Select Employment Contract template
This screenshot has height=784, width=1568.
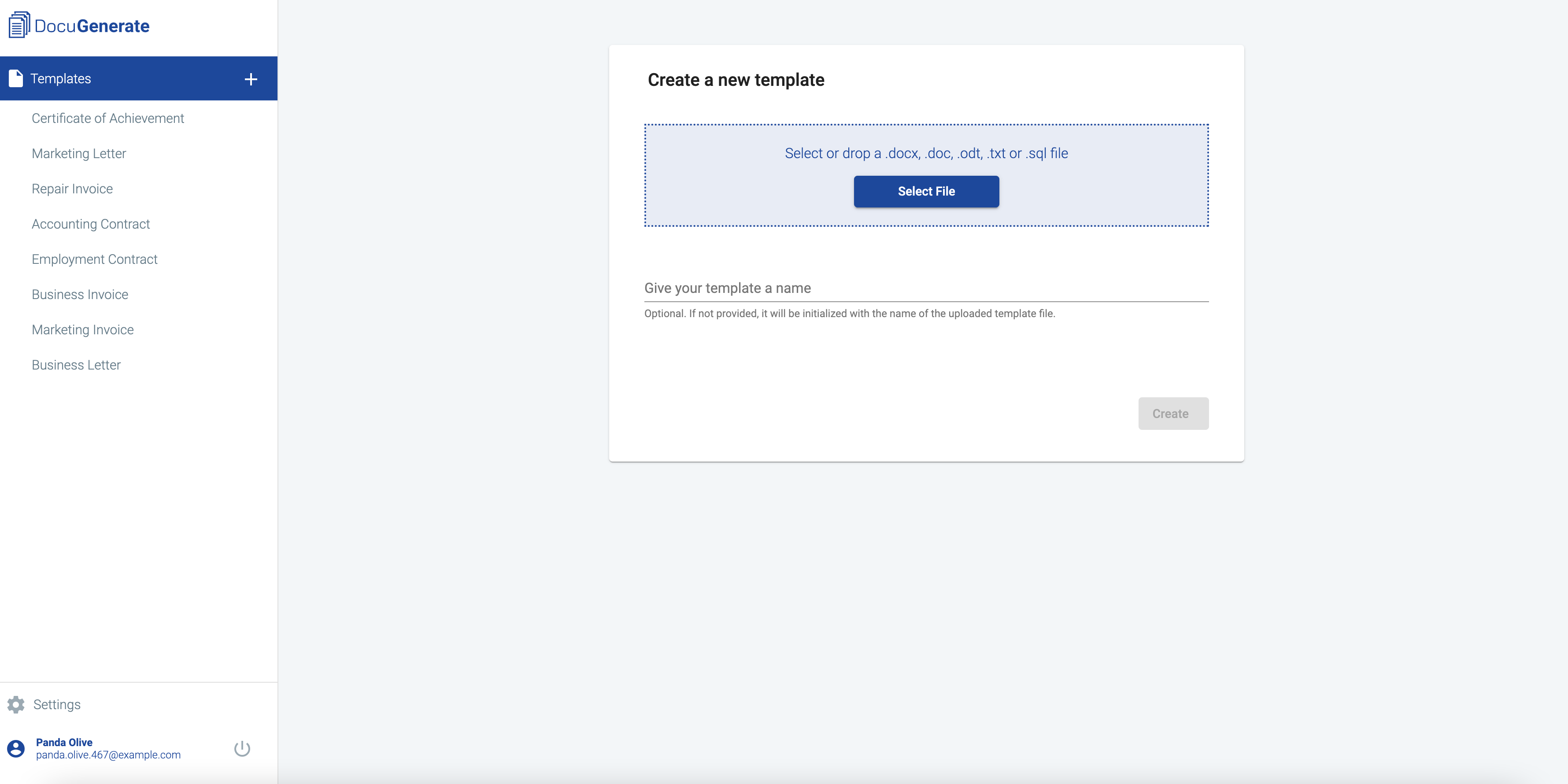coord(94,259)
